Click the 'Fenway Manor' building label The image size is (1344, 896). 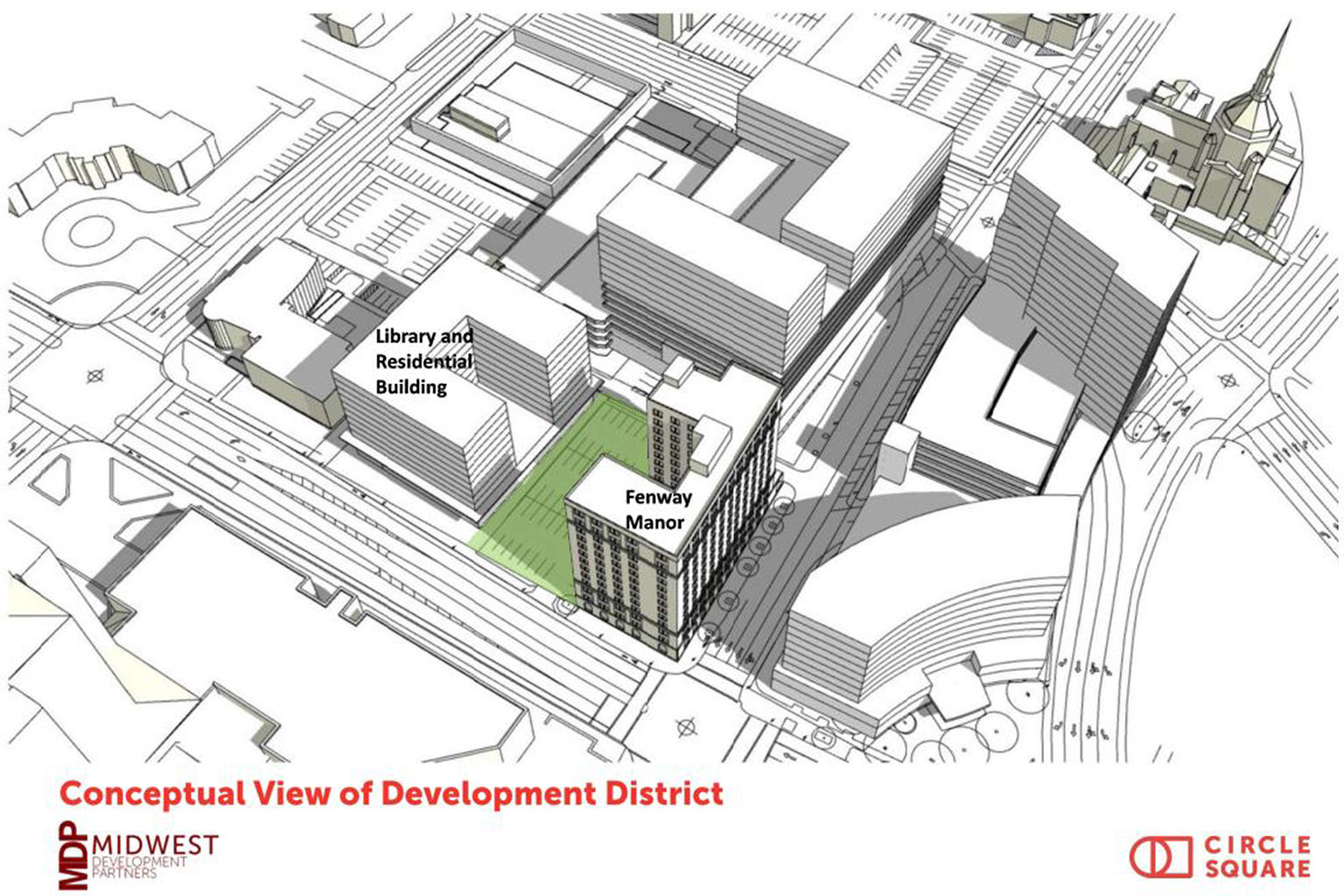tap(658, 509)
